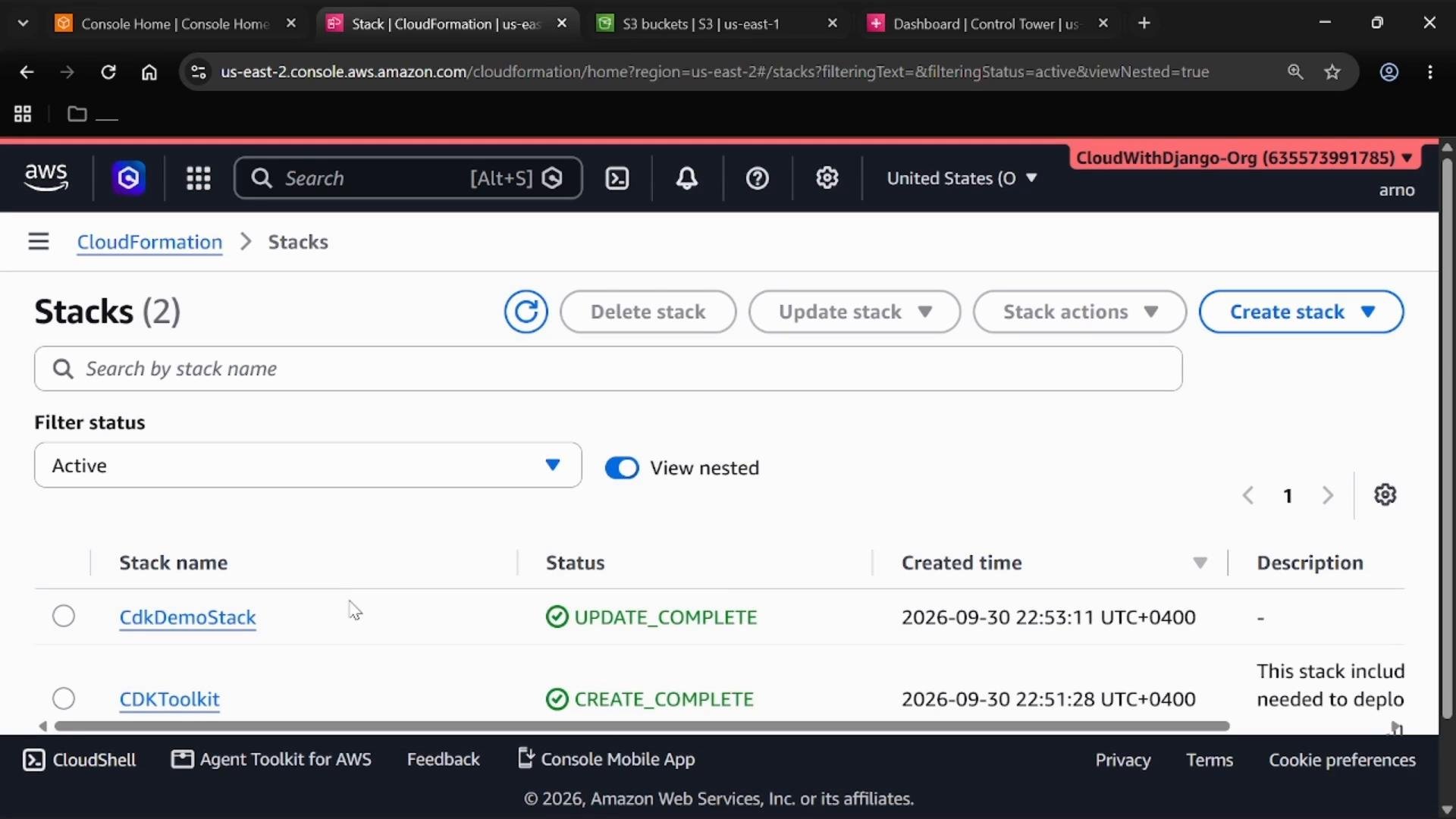Image resolution: width=1456 pixels, height=819 pixels.
Task: Open the CloudWithDjango-Org account menu
Action: click(1244, 158)
